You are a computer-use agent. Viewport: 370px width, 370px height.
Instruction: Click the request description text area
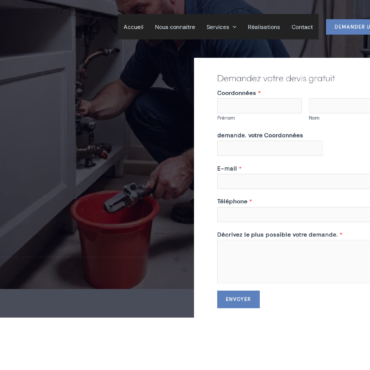[x=294, y=262]
